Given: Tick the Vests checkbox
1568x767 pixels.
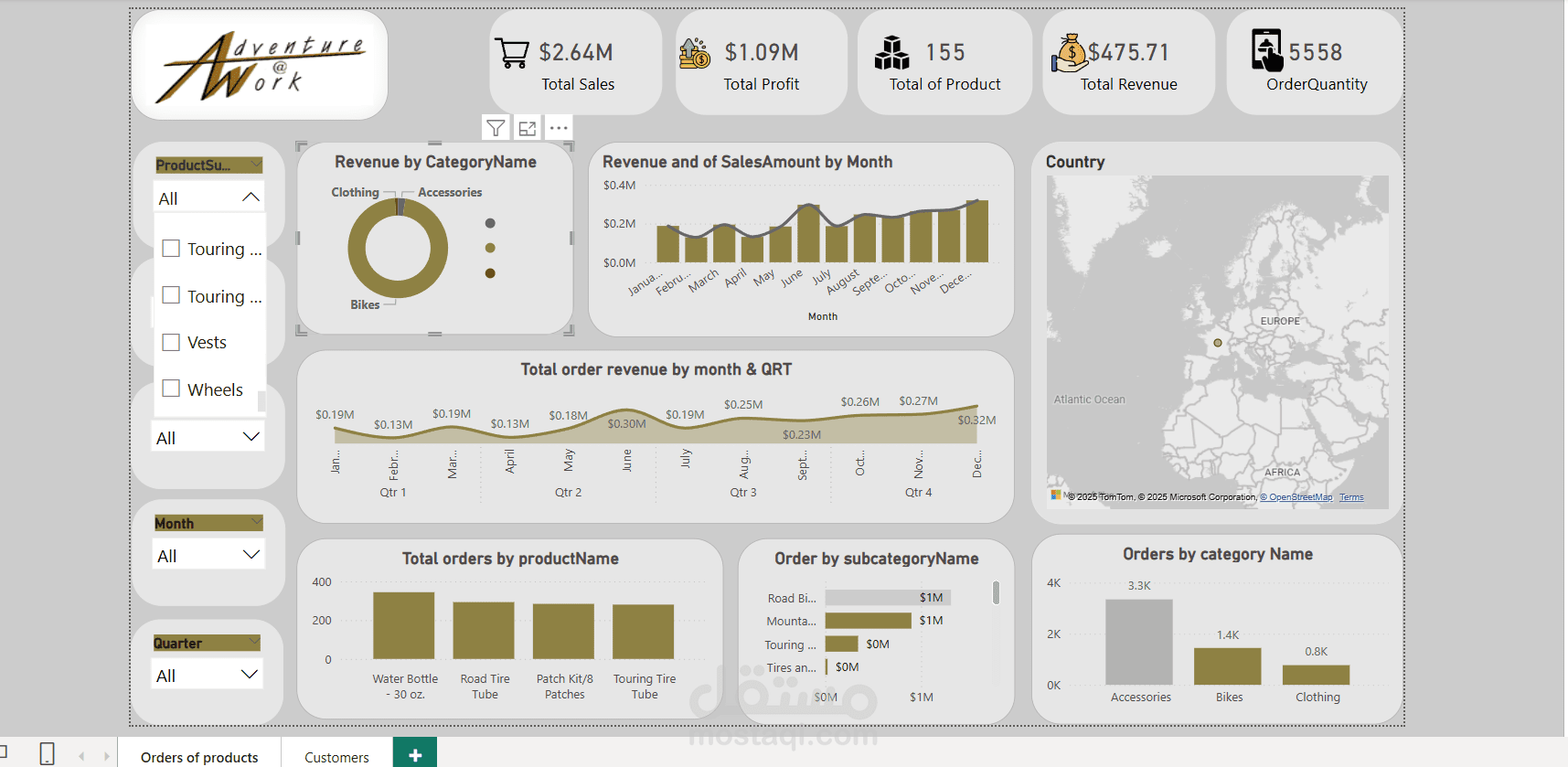Looking at the screenshot, I should coord(171,342).
